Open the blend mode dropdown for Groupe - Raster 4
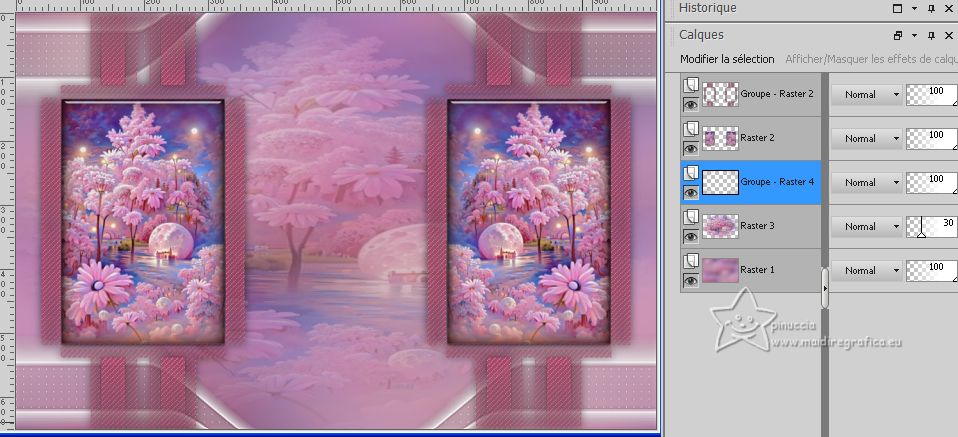 (866, 183)
